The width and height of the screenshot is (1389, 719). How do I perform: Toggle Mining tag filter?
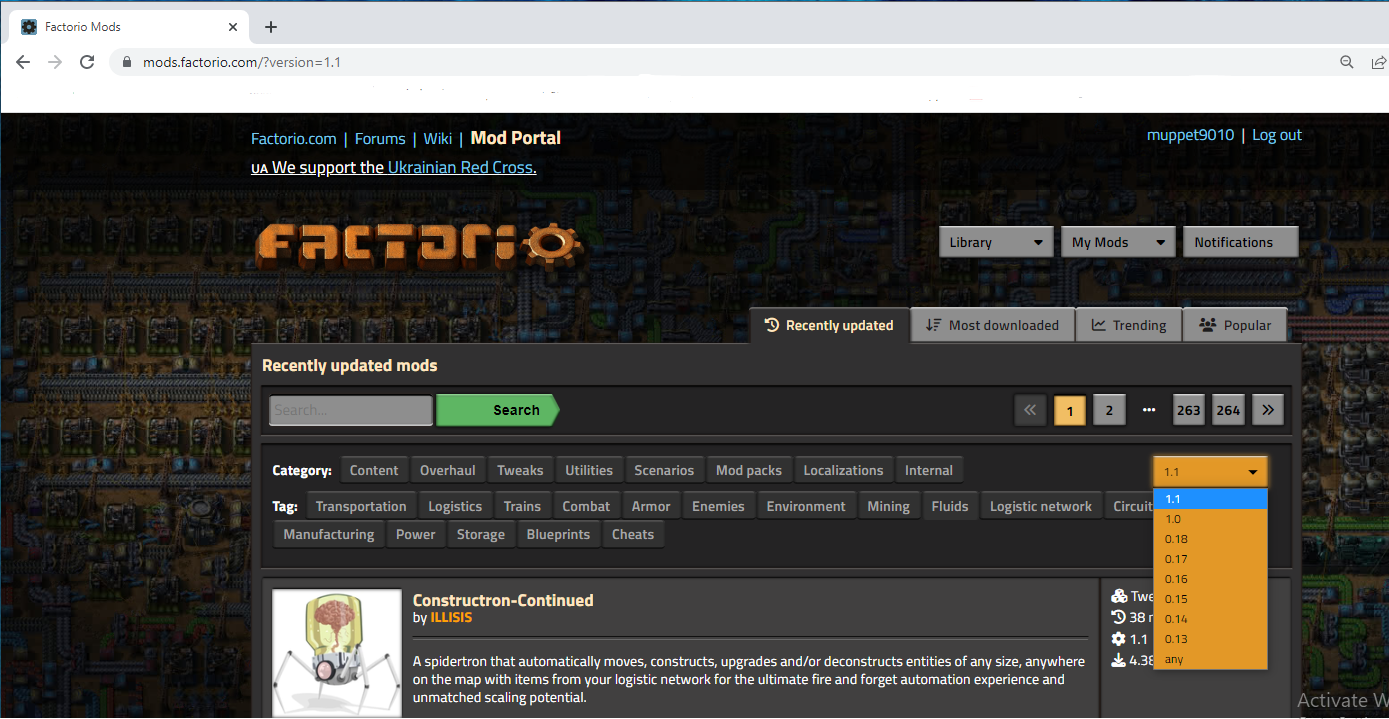pyautogui.click(x=888, y=506)
